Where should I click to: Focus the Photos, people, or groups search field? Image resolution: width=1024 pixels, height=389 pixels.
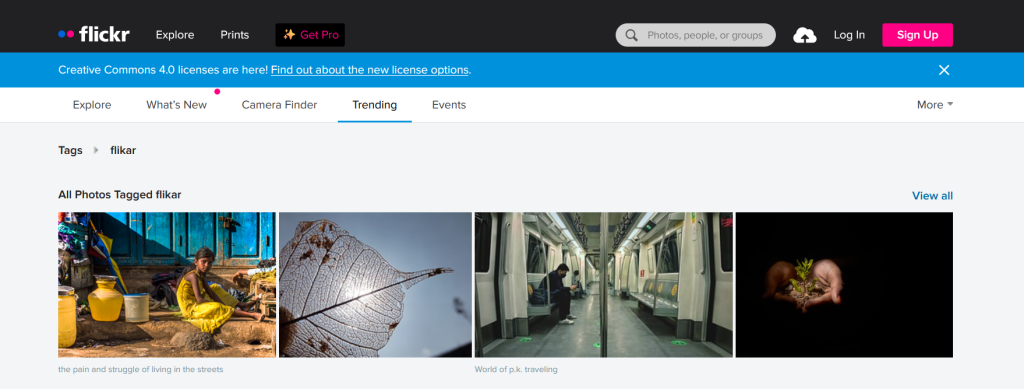(x=696, y=35)
